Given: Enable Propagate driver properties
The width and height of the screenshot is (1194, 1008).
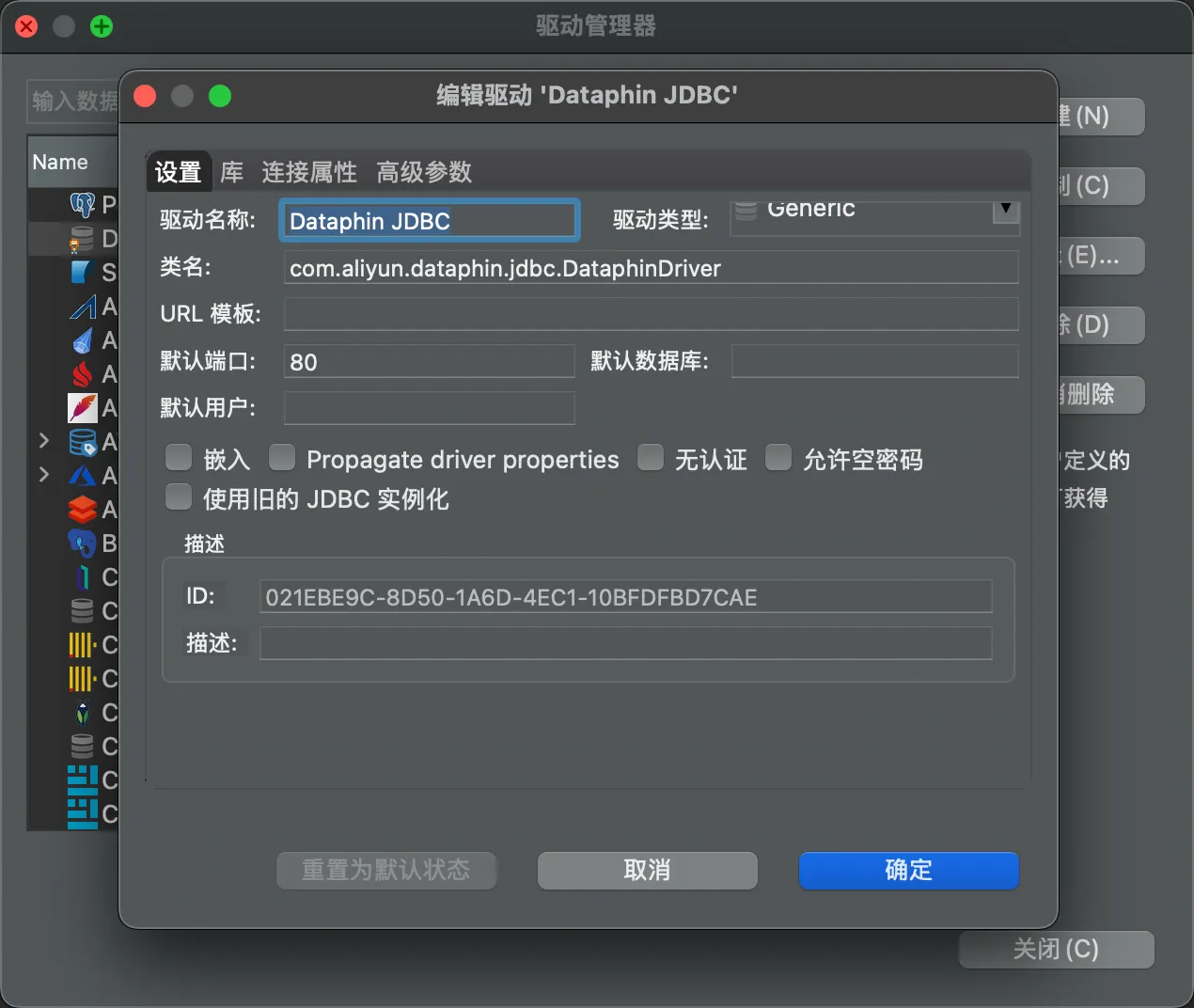Looking at the screenshot, I should 282,458.
